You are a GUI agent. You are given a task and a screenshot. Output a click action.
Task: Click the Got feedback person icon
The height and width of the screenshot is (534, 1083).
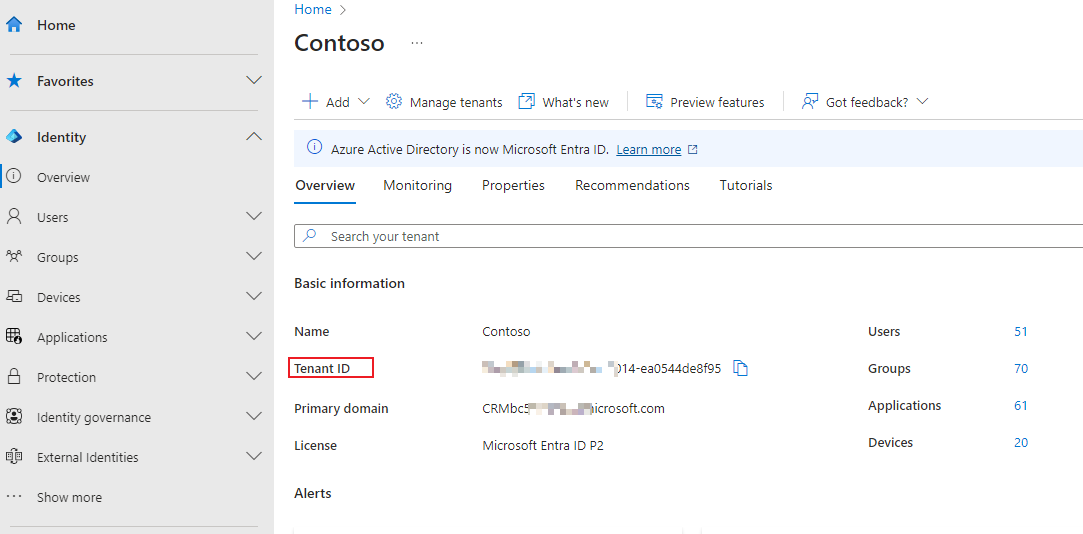pos(809,102)
